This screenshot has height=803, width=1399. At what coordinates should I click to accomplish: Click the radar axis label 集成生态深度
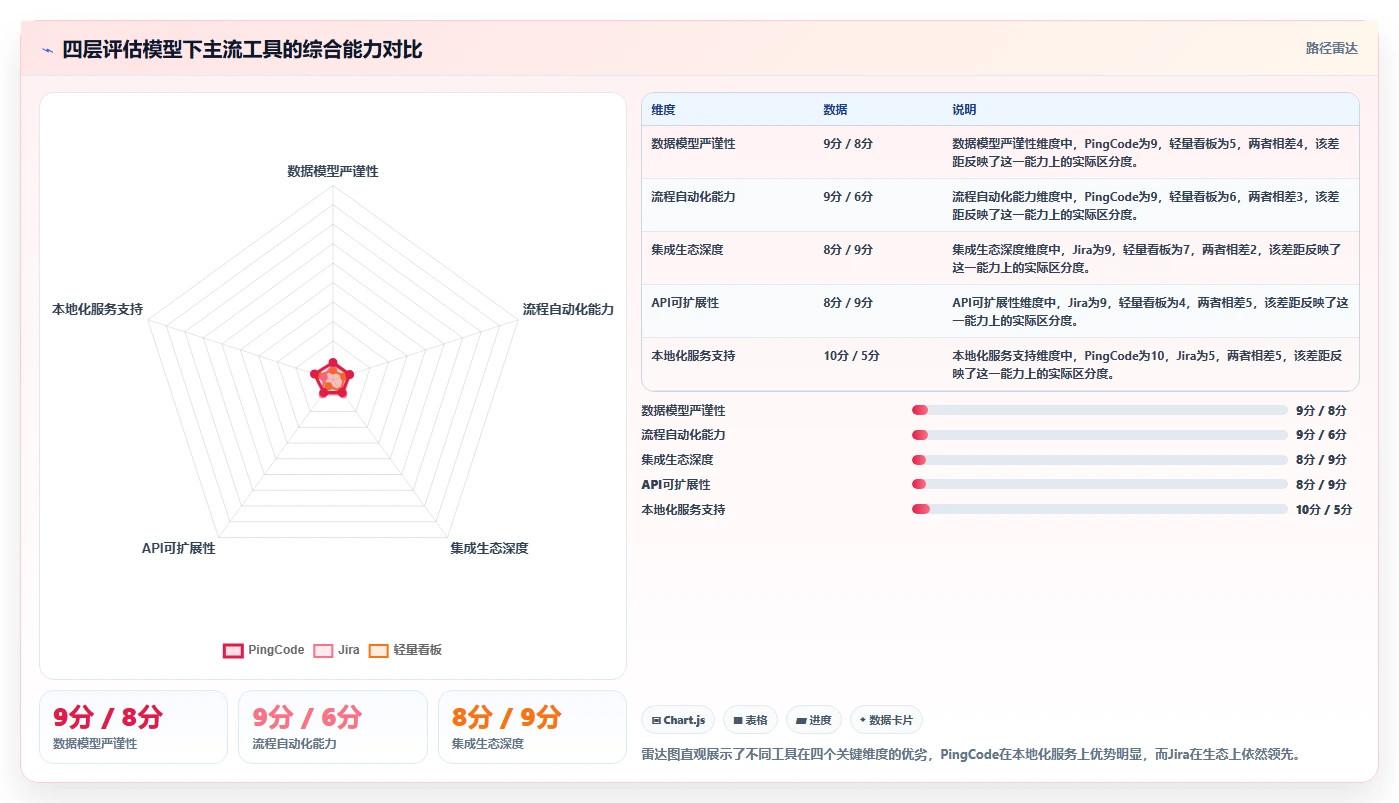click(489, 549)
